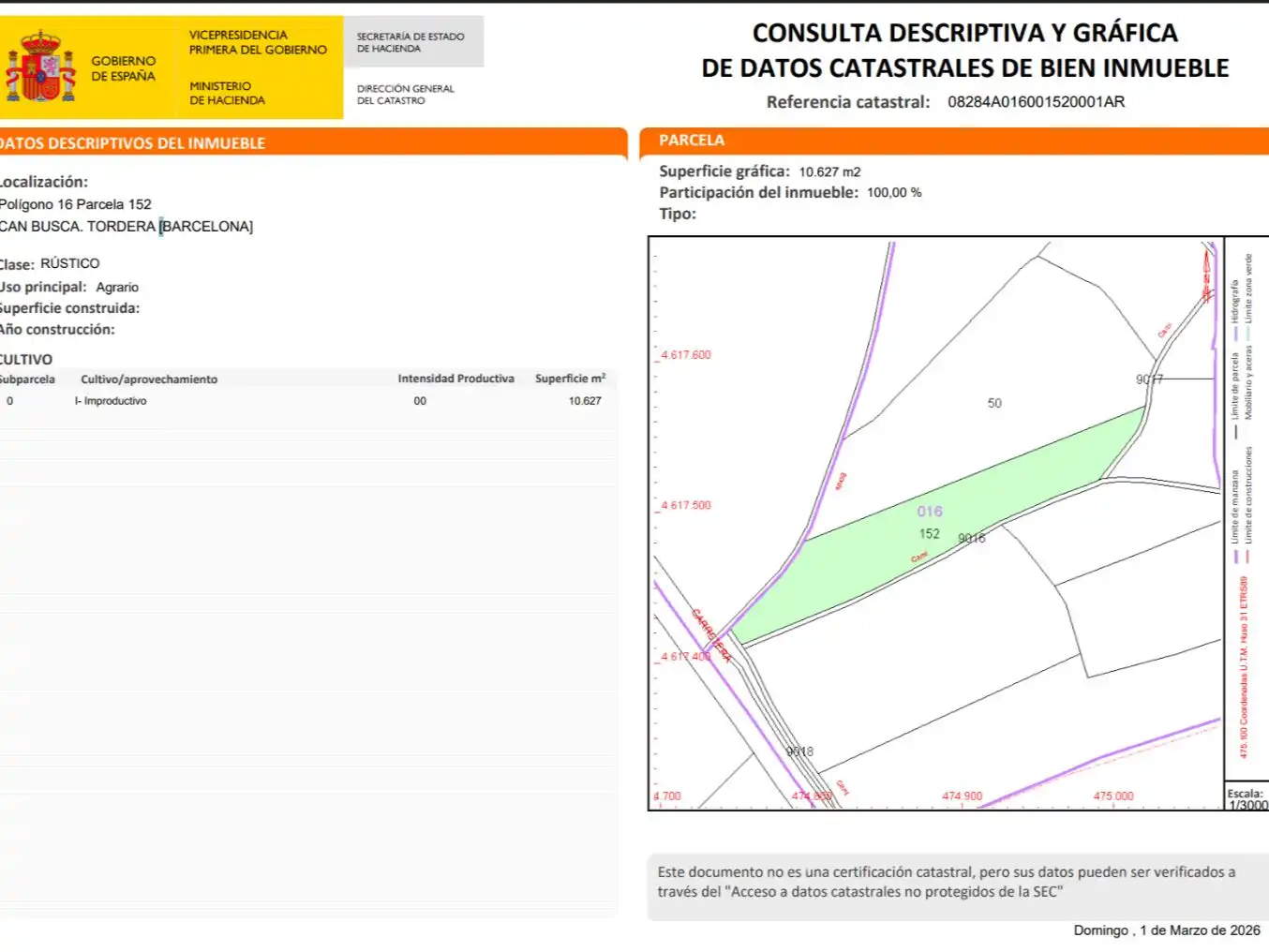
Task: Click the 'MINISTERIO DE HACIENDA' text
Action: point(227,93)
